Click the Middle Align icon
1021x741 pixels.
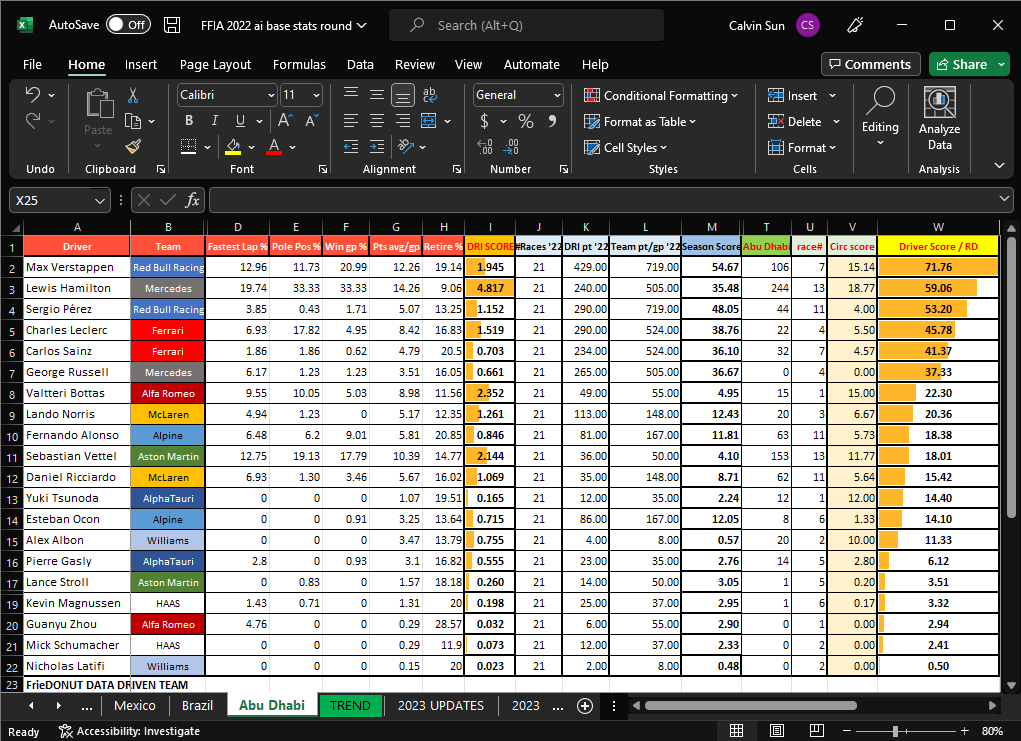point(376,94)
